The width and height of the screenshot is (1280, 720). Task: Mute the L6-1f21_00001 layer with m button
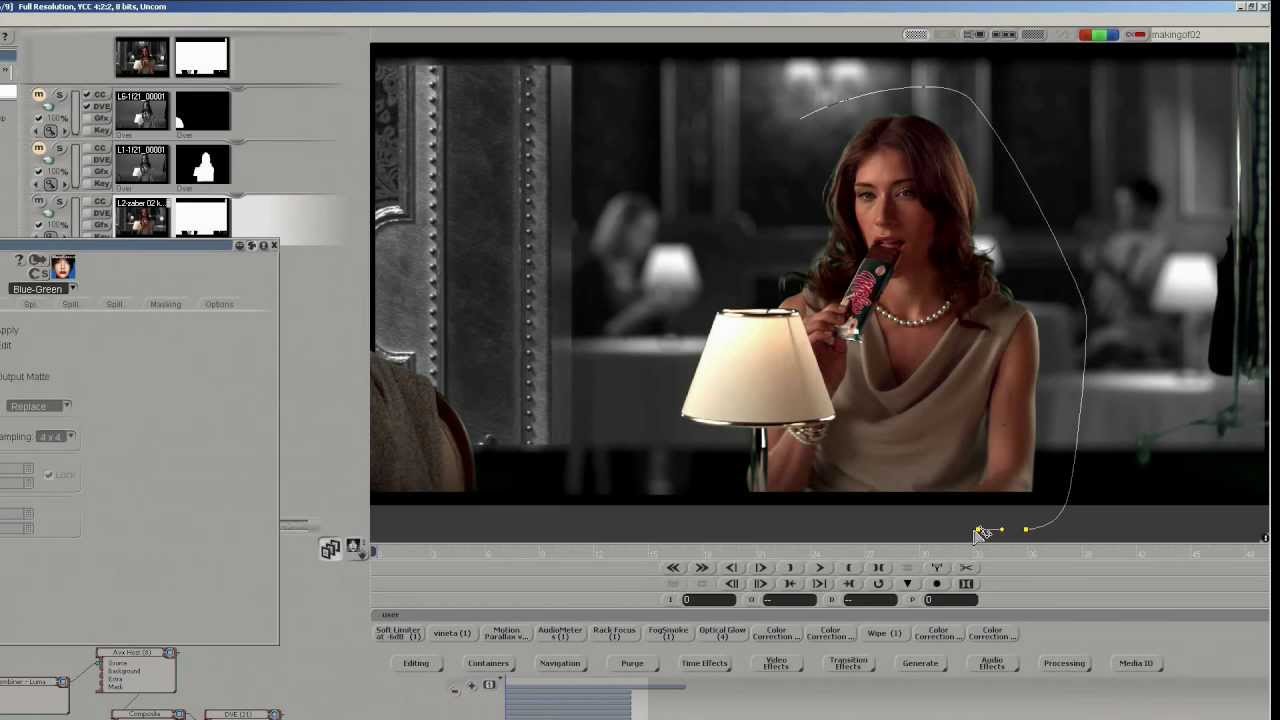(39, 95)
